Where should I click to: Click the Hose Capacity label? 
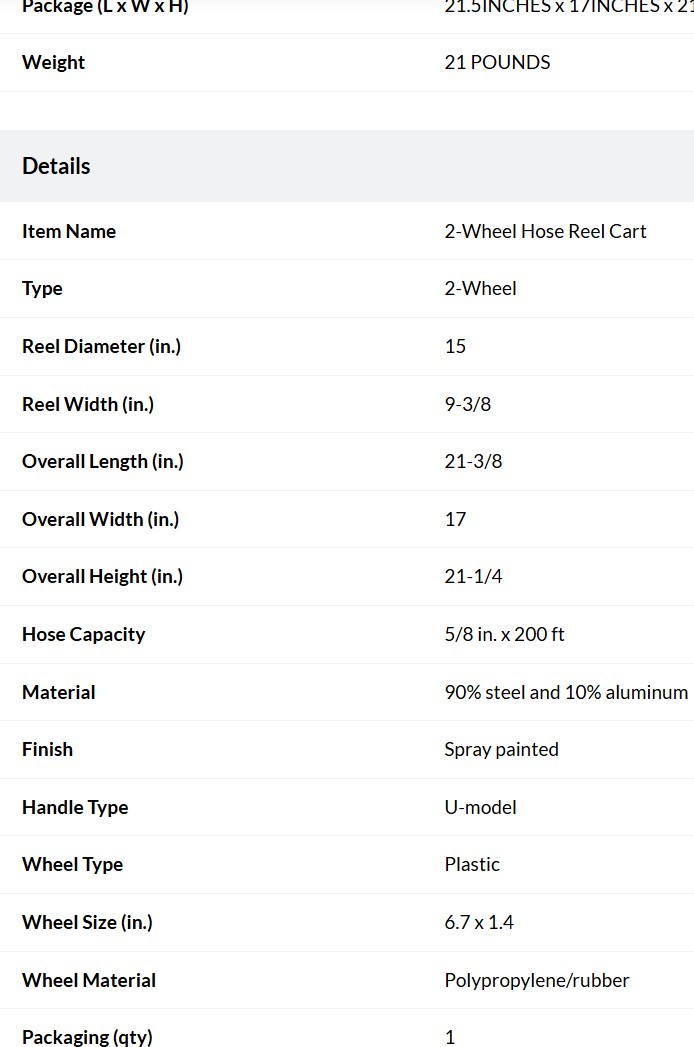click(x=83, y=634)
